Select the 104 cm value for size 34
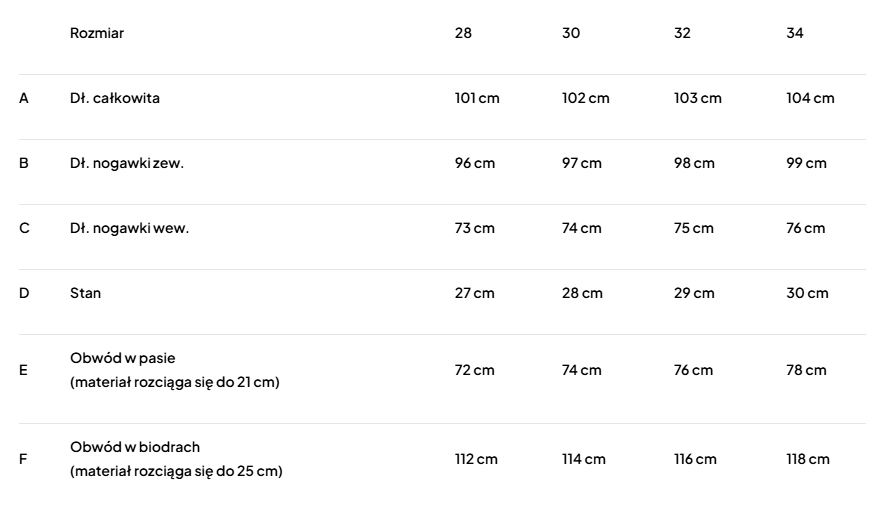Screen dimensions: 873x509 (x=810, y=98)
